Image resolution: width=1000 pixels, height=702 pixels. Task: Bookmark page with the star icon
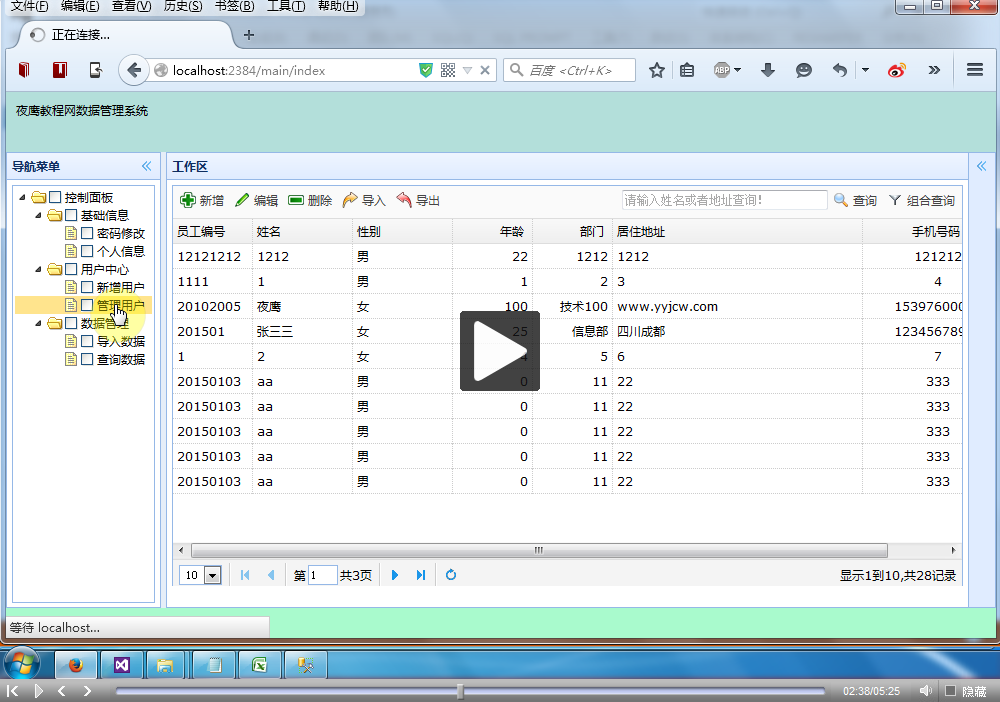pyautogui.click(x=657, y=70)
